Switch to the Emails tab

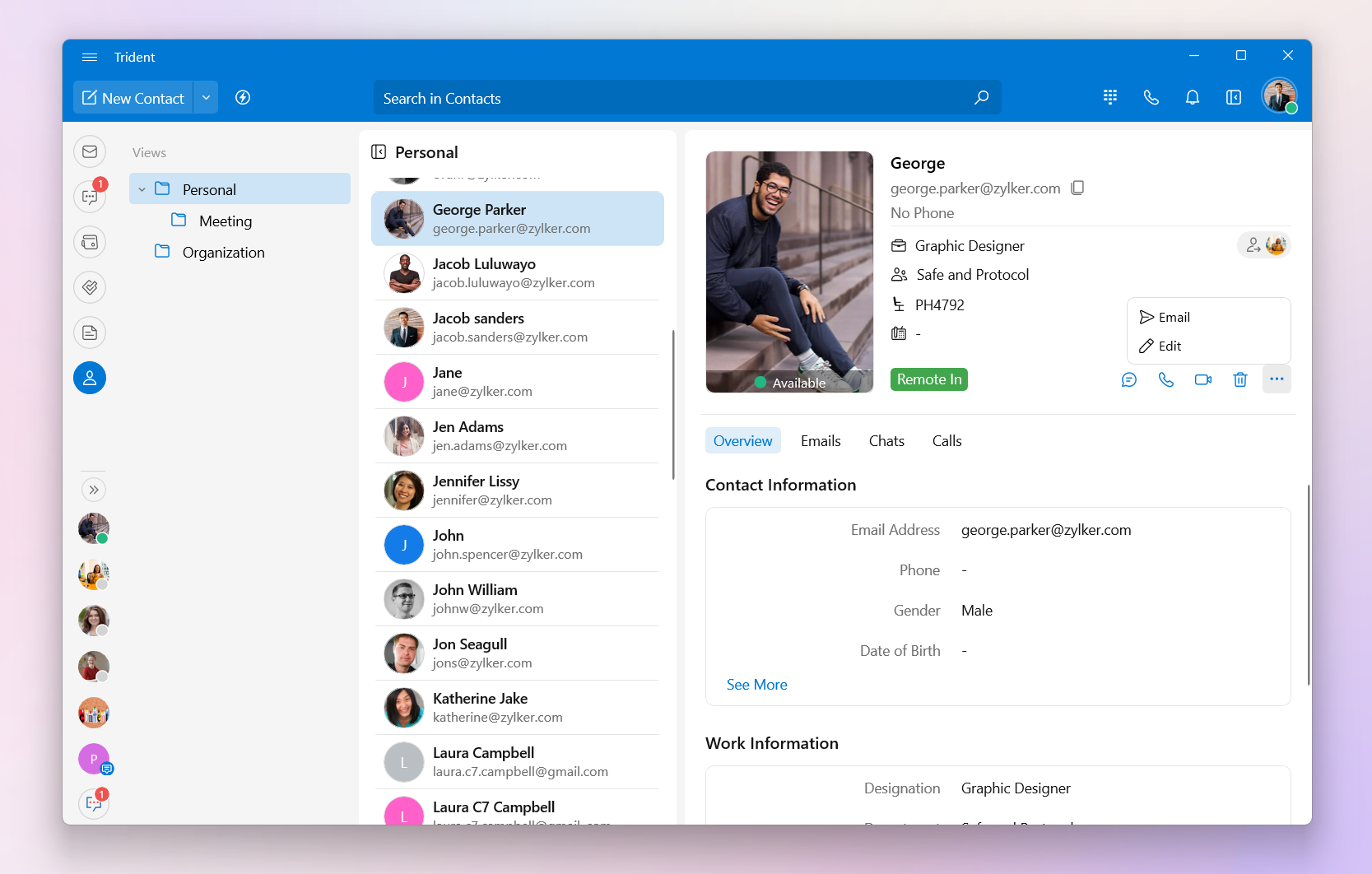coord(821,441)
